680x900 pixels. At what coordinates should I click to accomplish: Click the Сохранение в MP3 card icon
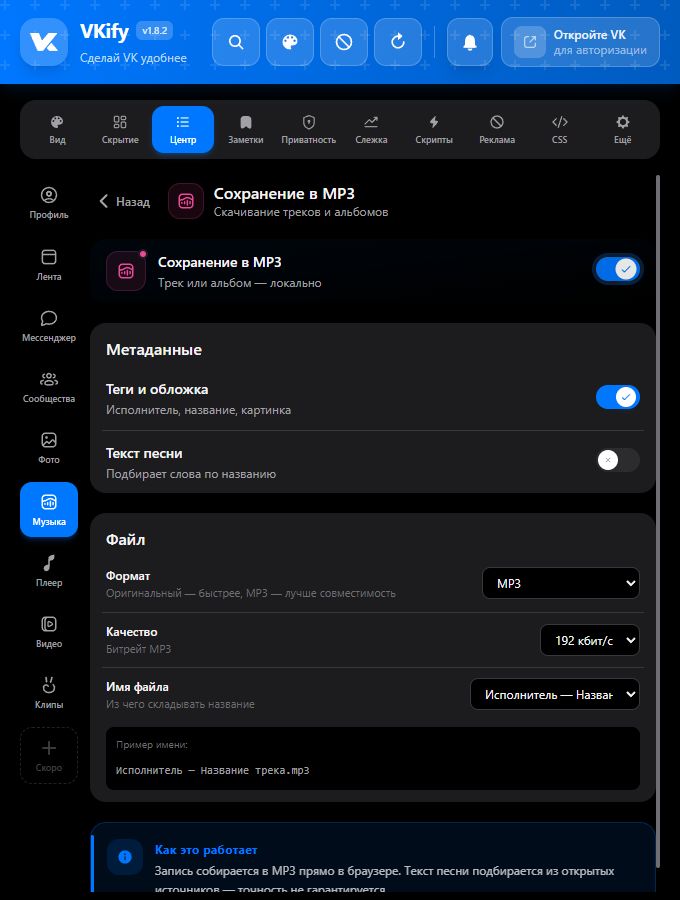pyautogui.click(x=126, y=271)
